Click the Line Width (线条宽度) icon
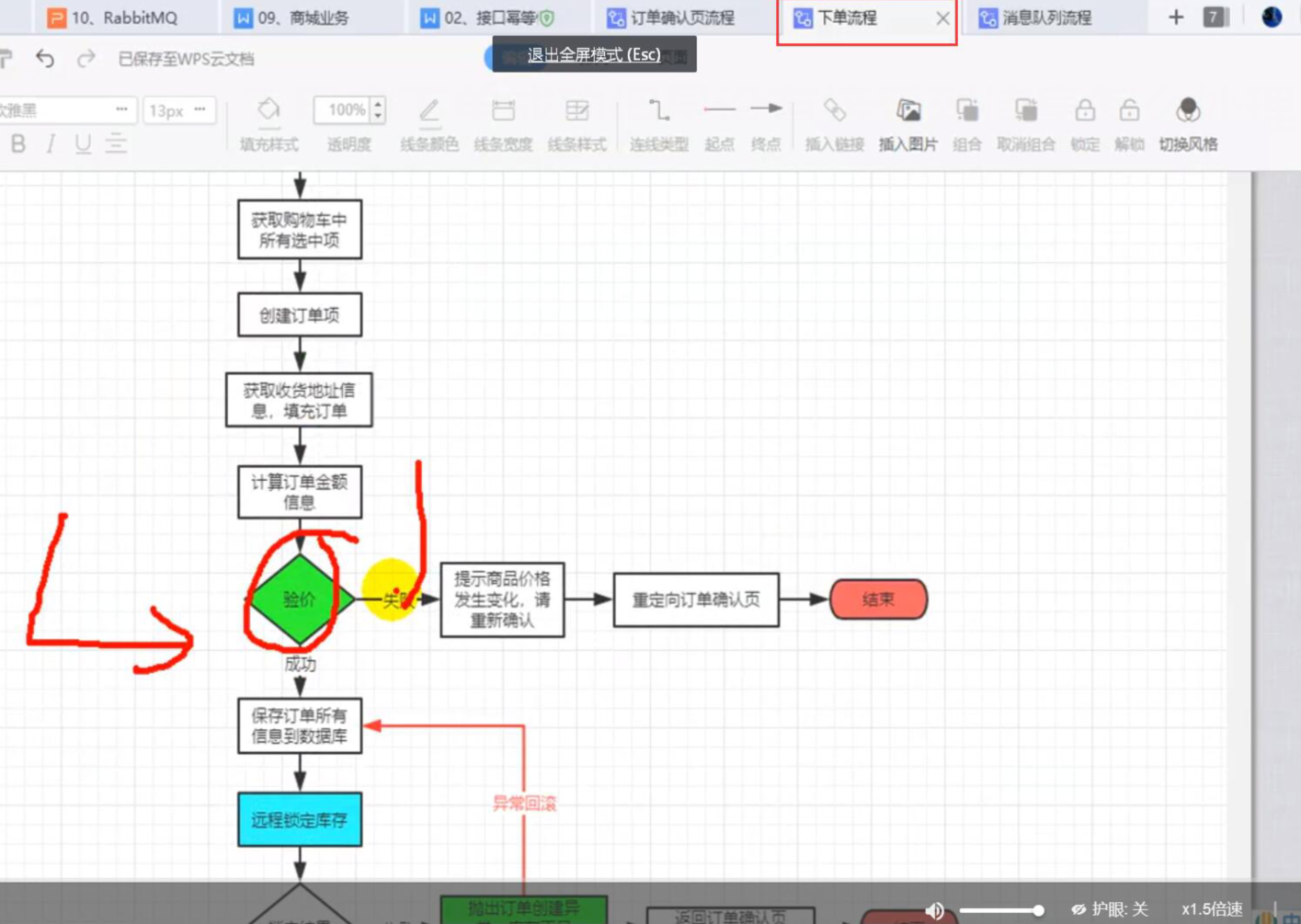Viewport: 1301px width, 924px height. click(503, 111)
